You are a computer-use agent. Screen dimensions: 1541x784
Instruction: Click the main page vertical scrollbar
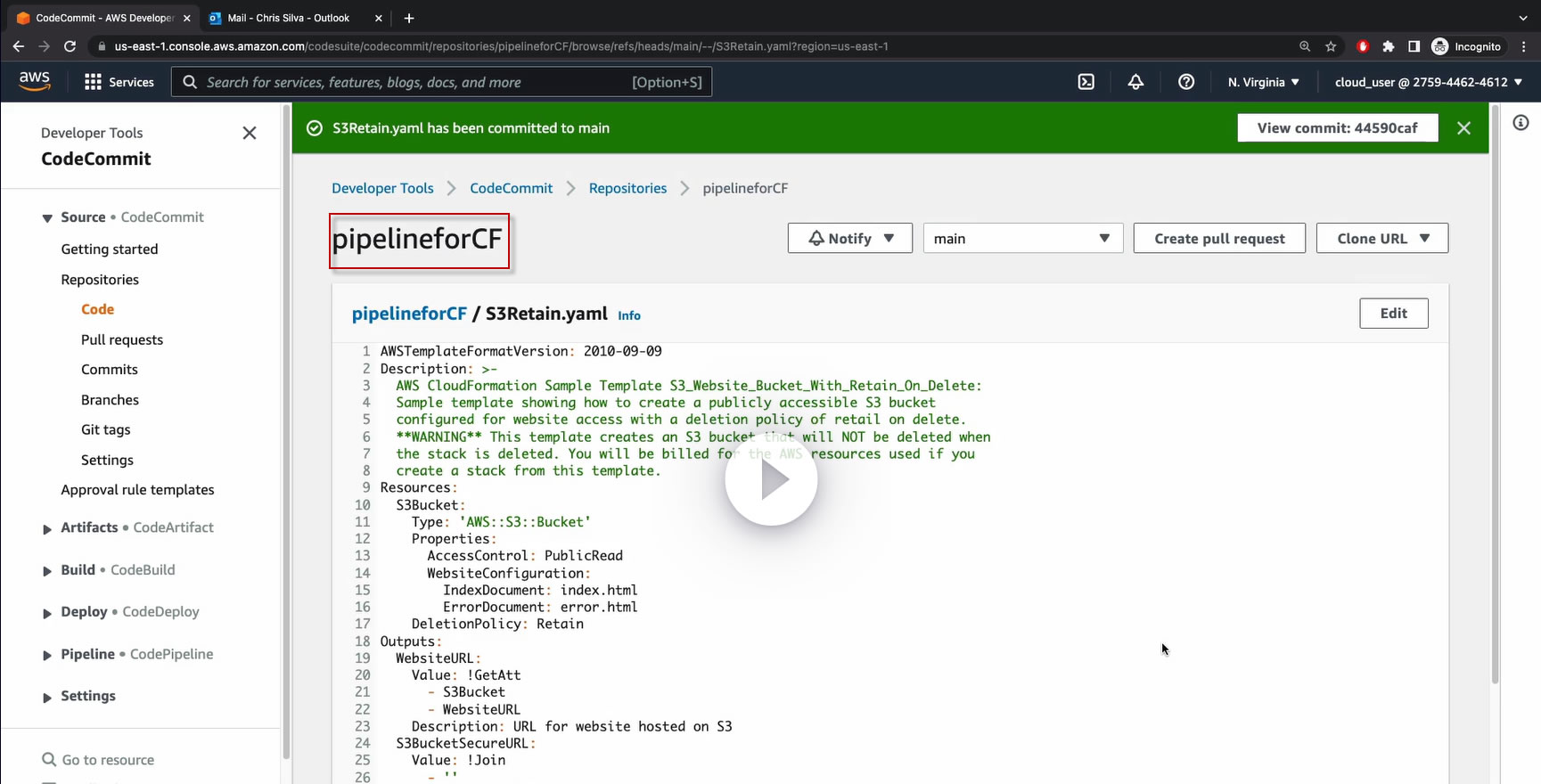point(1495,394)
